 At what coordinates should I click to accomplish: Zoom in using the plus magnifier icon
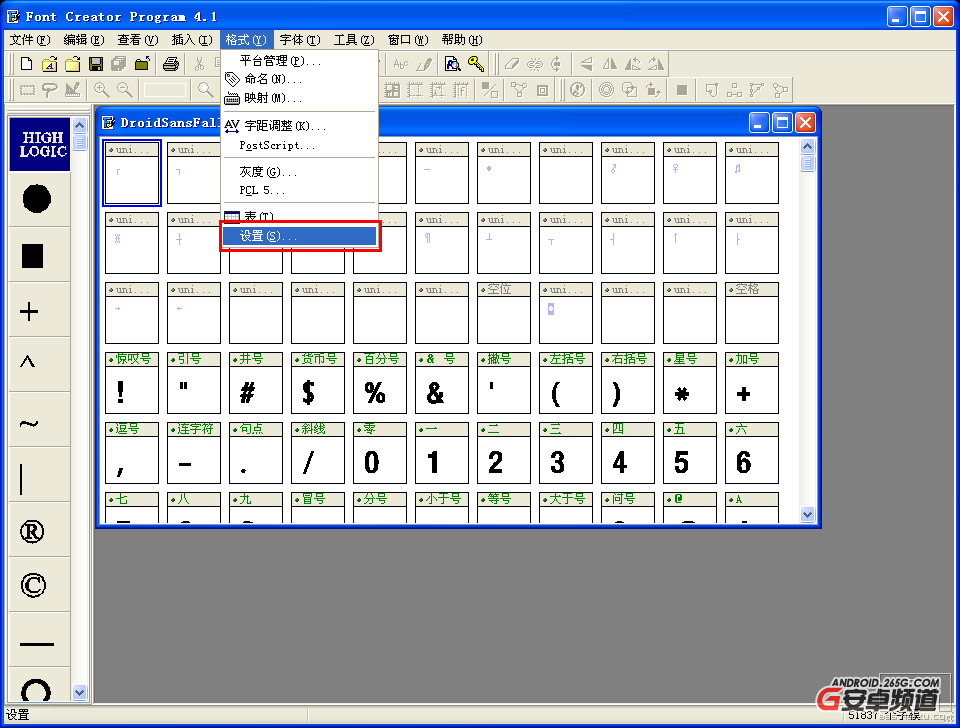100,89
